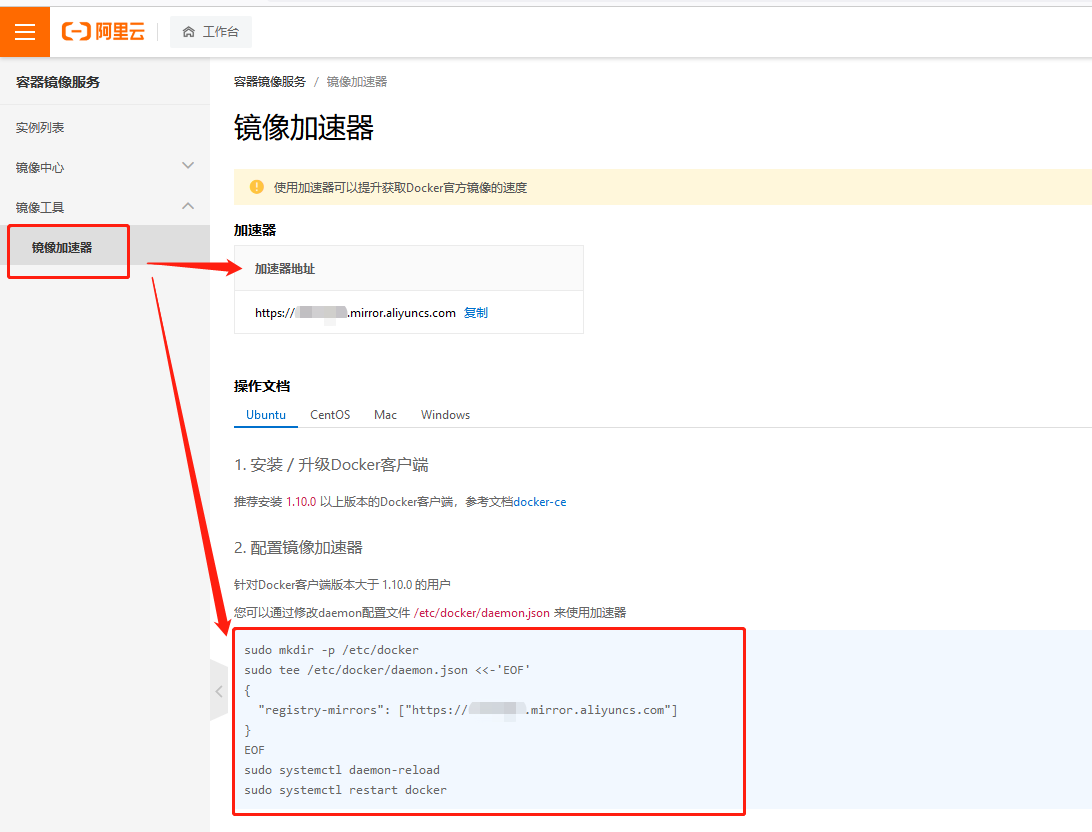Collapse the sidebar with the handle arrow

219,691
